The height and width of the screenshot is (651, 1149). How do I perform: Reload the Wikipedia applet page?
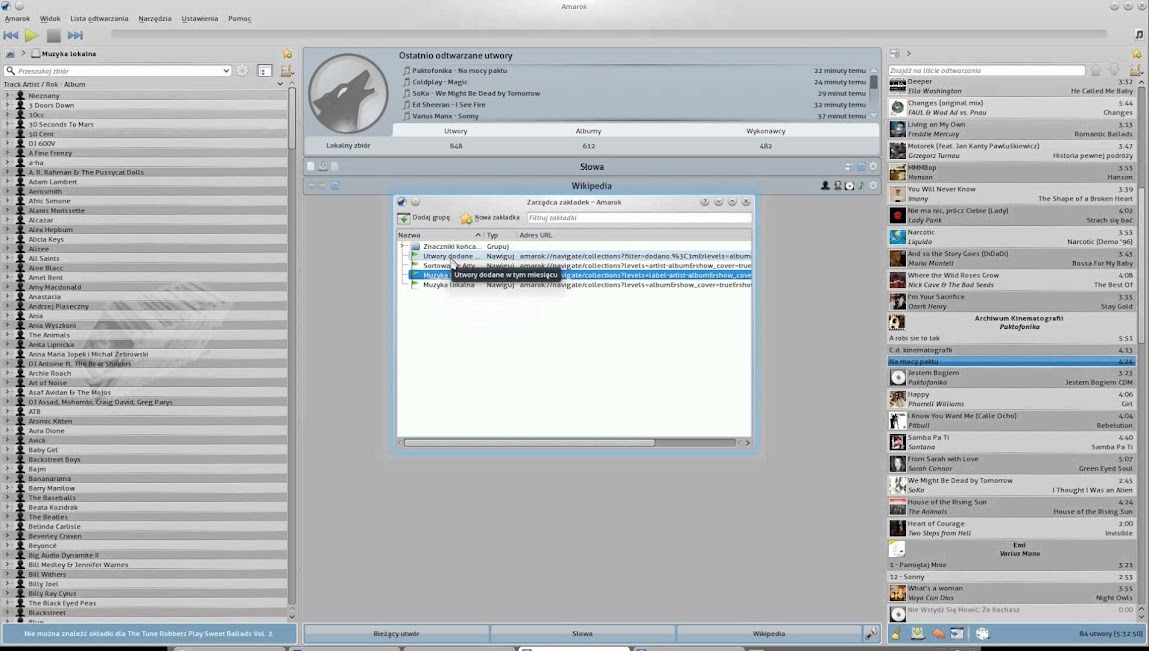(x=335, y=185)
